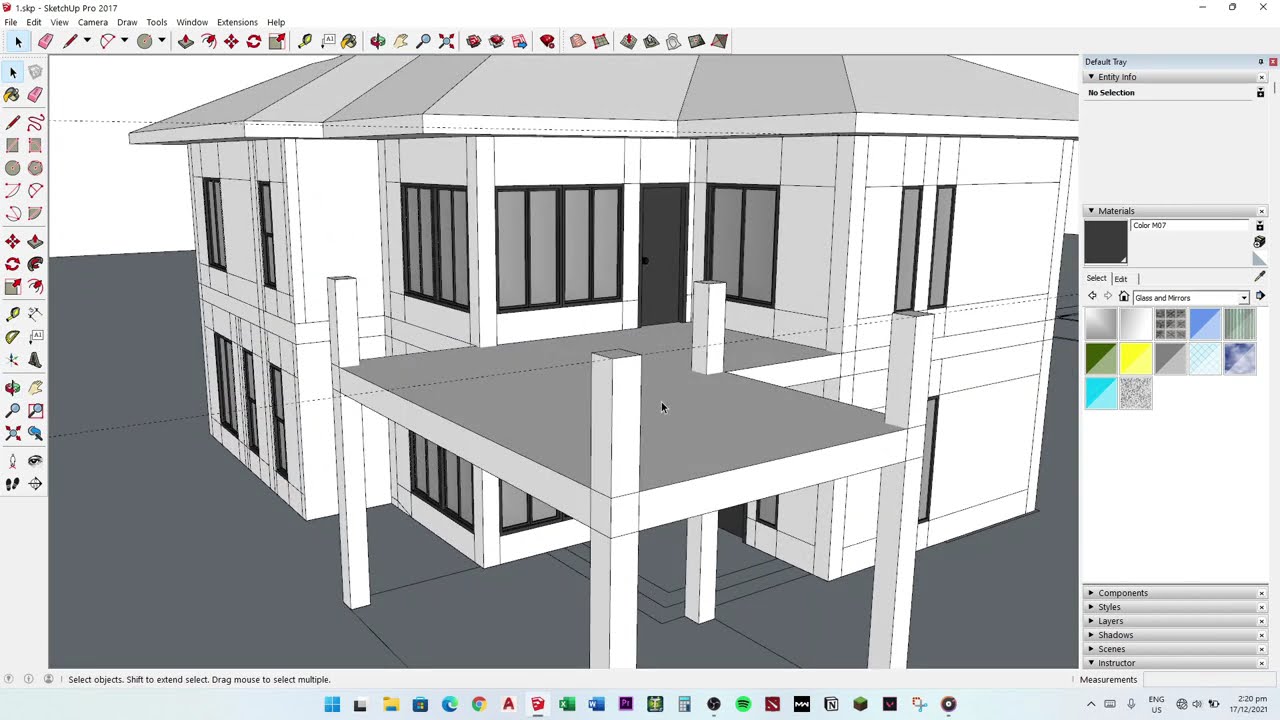Select Tape Measure in the top toolbar

pyautogui.click(x=305, y=41)
